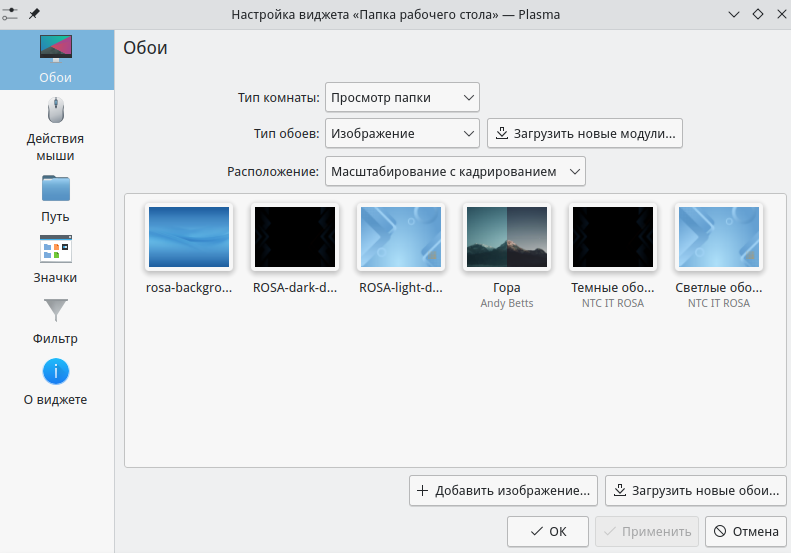Confirm with the OK button
Image resolution: width=791 pixels, height=553 pixels.
(x=547, y=532)
